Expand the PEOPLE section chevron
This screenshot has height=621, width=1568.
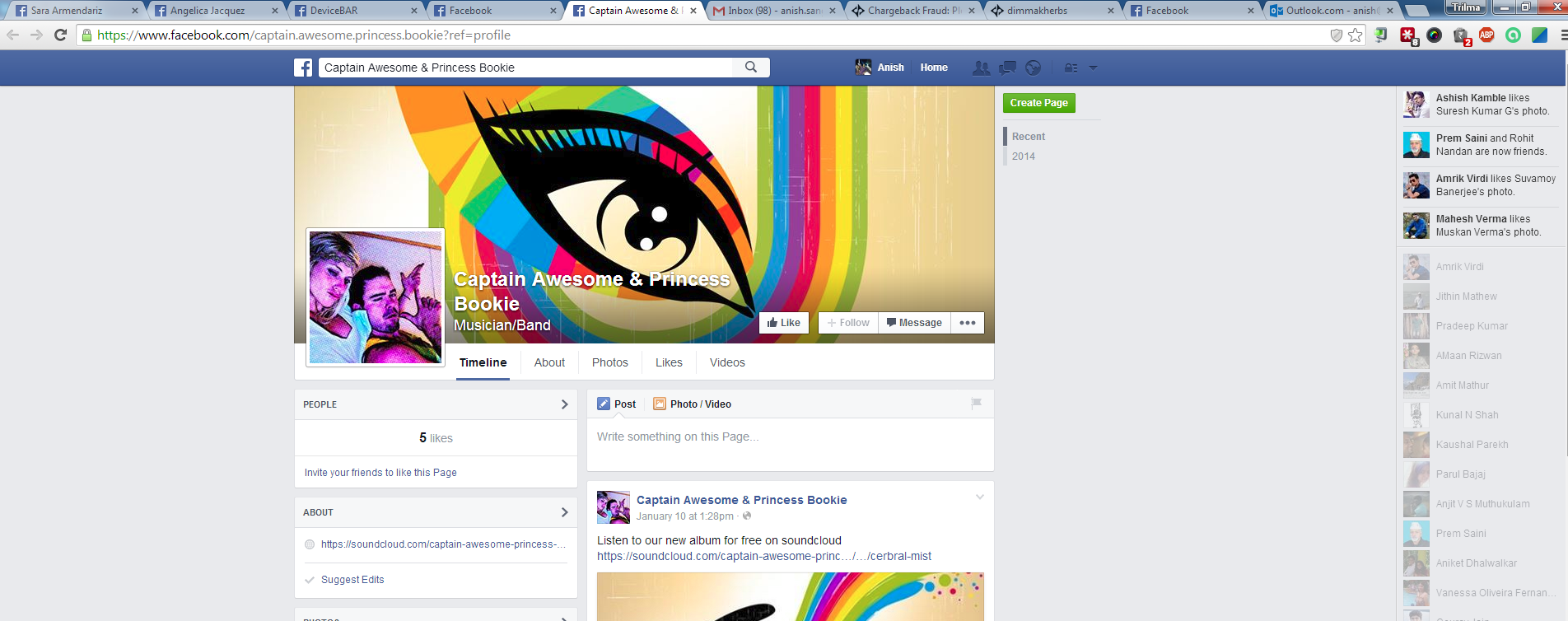pyautogui.click(x=564, y=404)
